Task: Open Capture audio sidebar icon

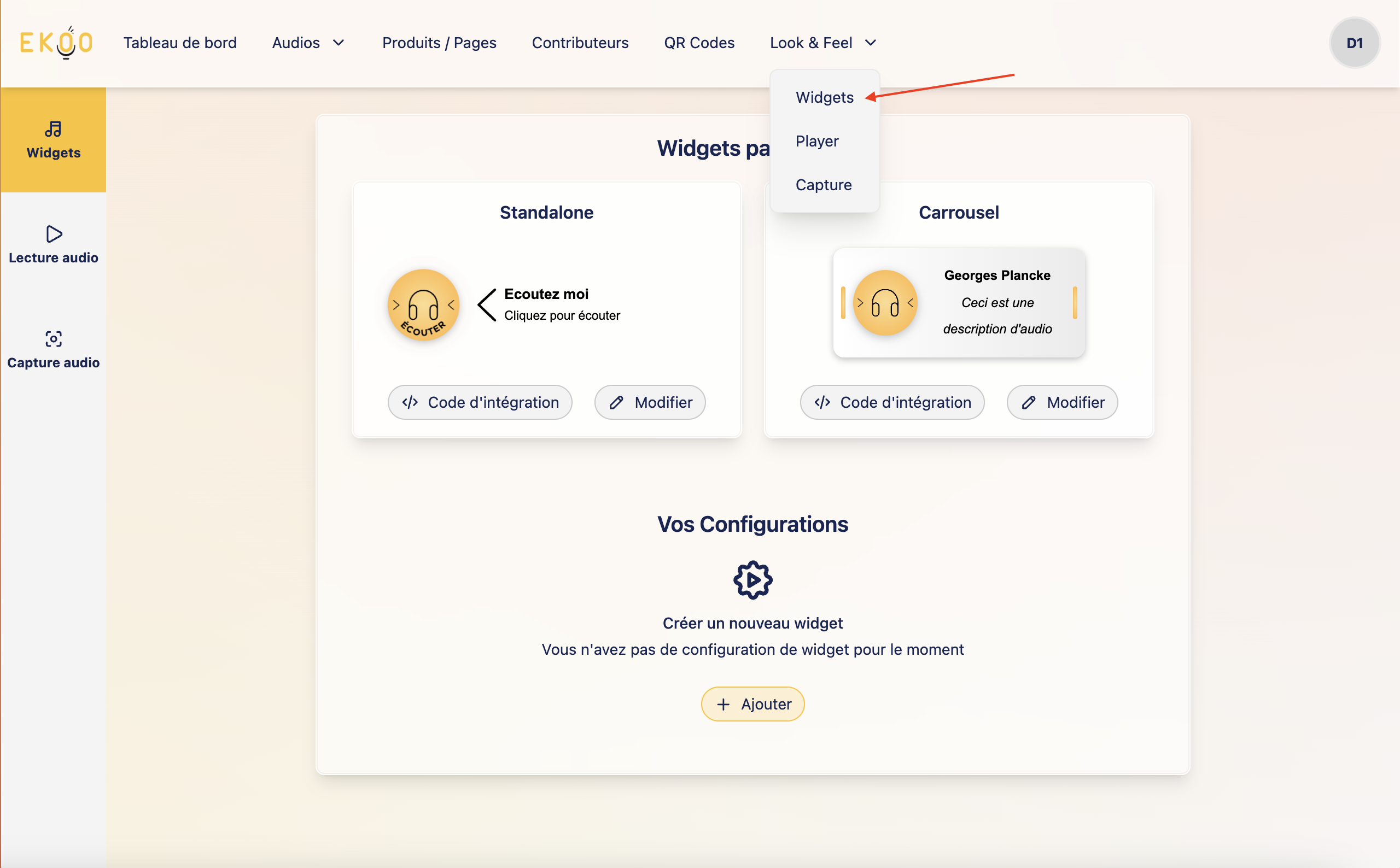Action: click(54, 339)
